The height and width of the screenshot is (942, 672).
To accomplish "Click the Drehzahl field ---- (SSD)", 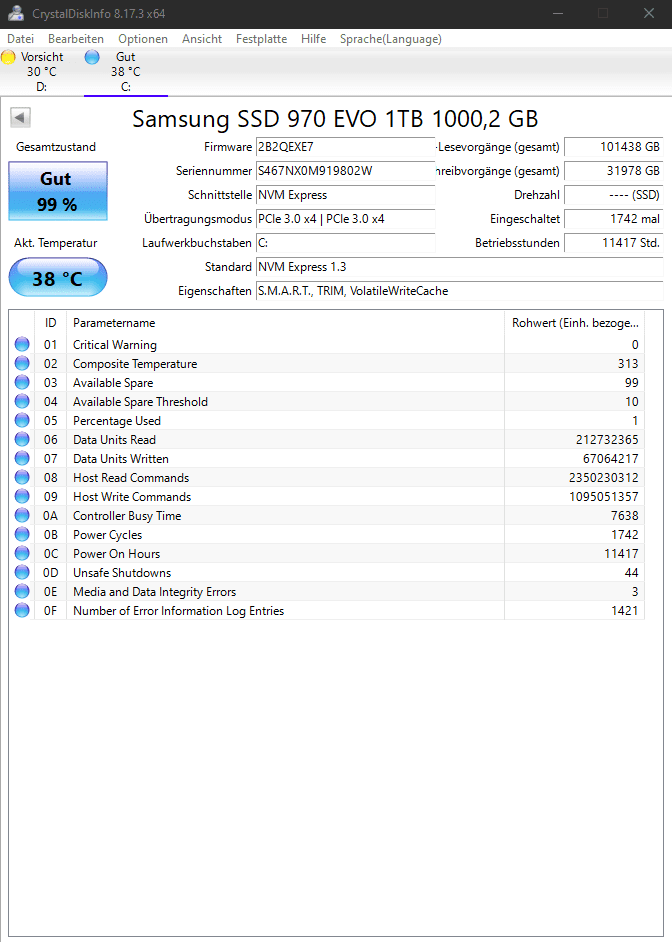I will (614, 195).
